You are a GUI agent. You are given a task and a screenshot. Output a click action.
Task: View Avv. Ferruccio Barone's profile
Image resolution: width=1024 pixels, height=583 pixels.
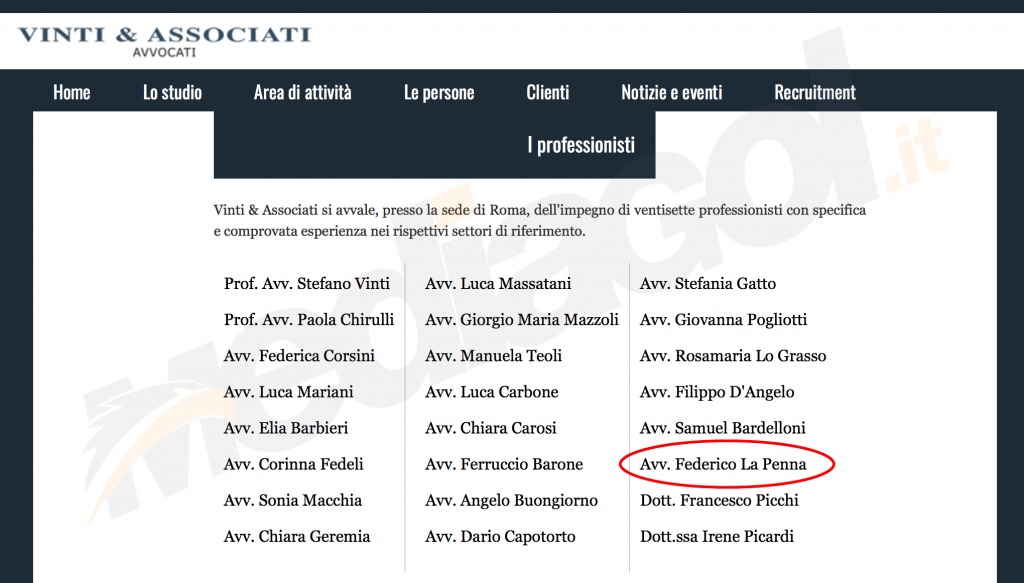point(504,464)
